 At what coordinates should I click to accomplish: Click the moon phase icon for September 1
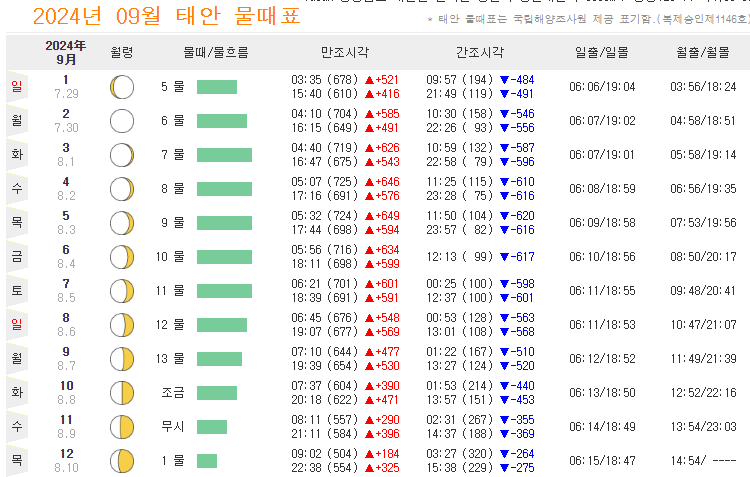(x=122, y=87)
